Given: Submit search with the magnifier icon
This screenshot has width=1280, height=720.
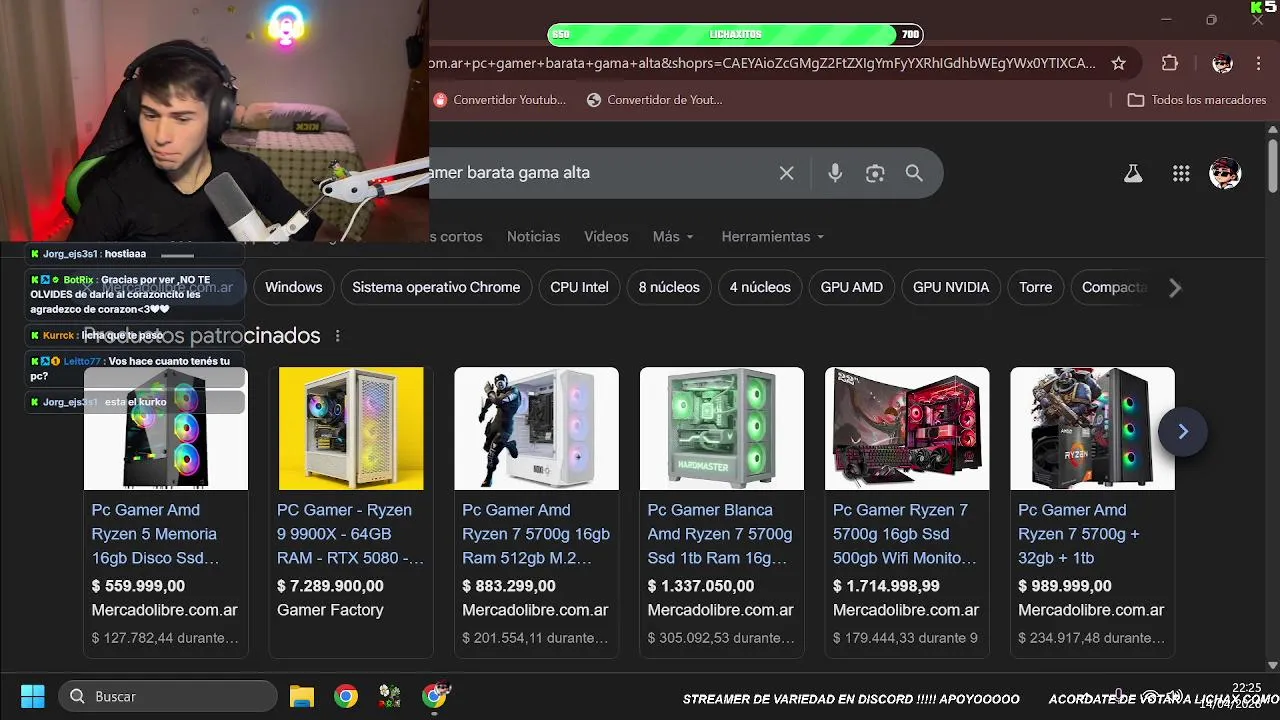Looking at the screenshot, I should click(x=914, y=173).
